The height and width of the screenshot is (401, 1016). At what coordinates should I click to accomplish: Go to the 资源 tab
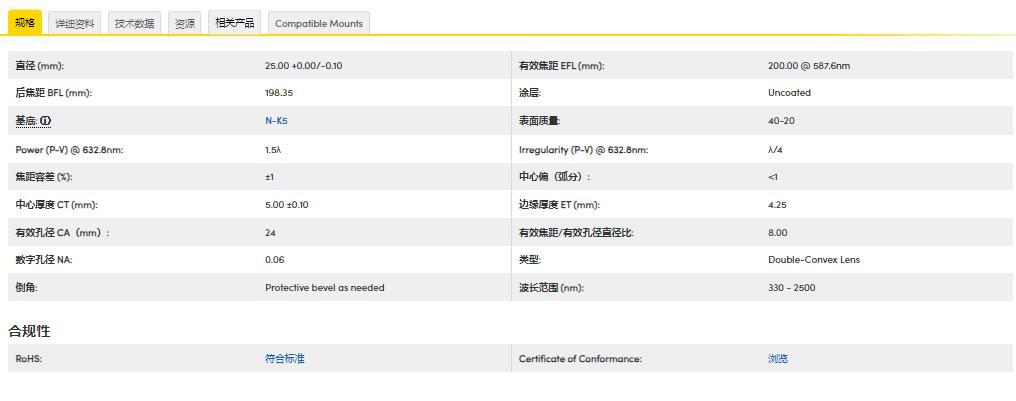(x=185, y=23)
